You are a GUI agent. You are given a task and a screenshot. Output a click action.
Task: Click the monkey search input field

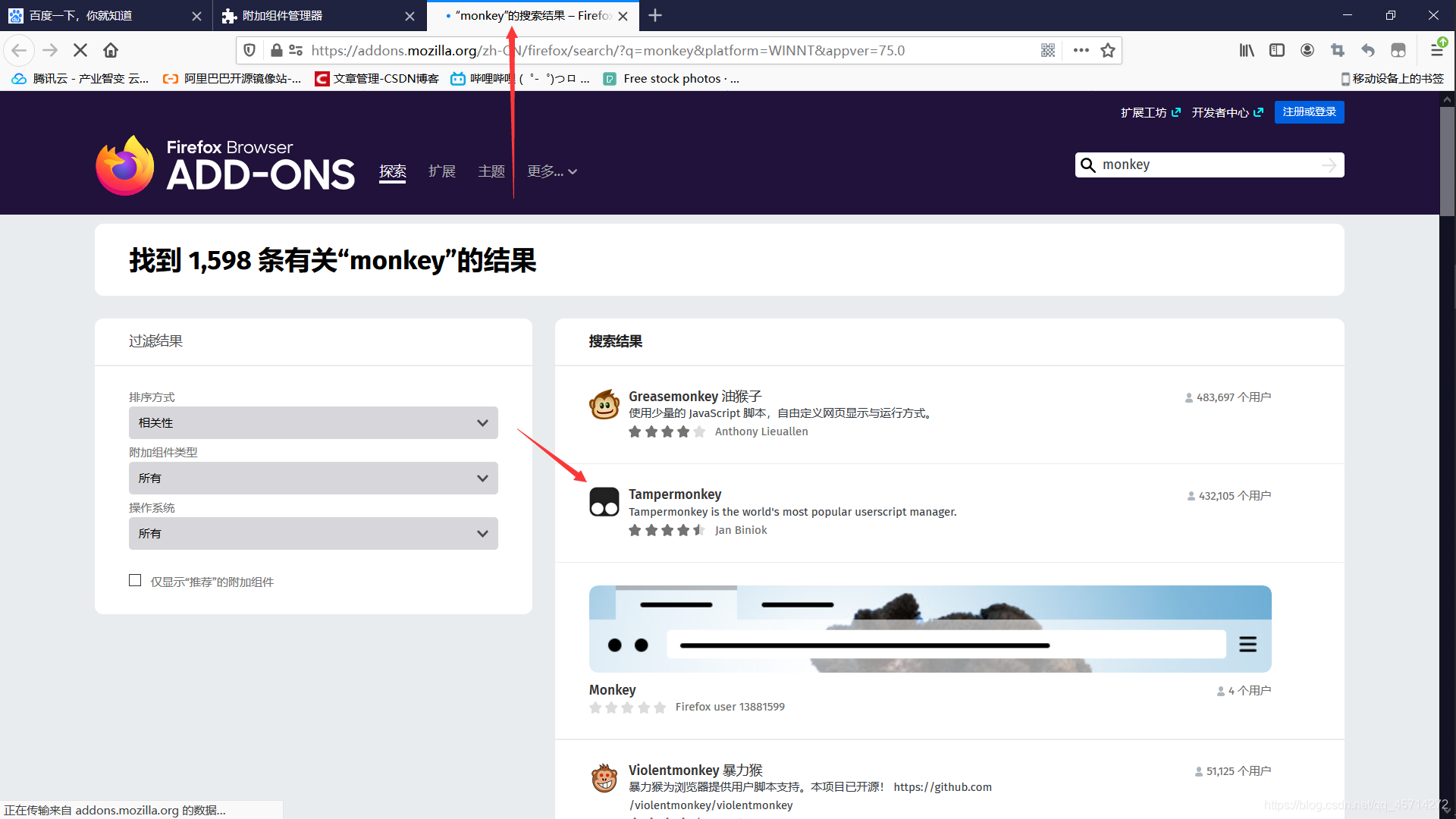[x=1209, y=165]
